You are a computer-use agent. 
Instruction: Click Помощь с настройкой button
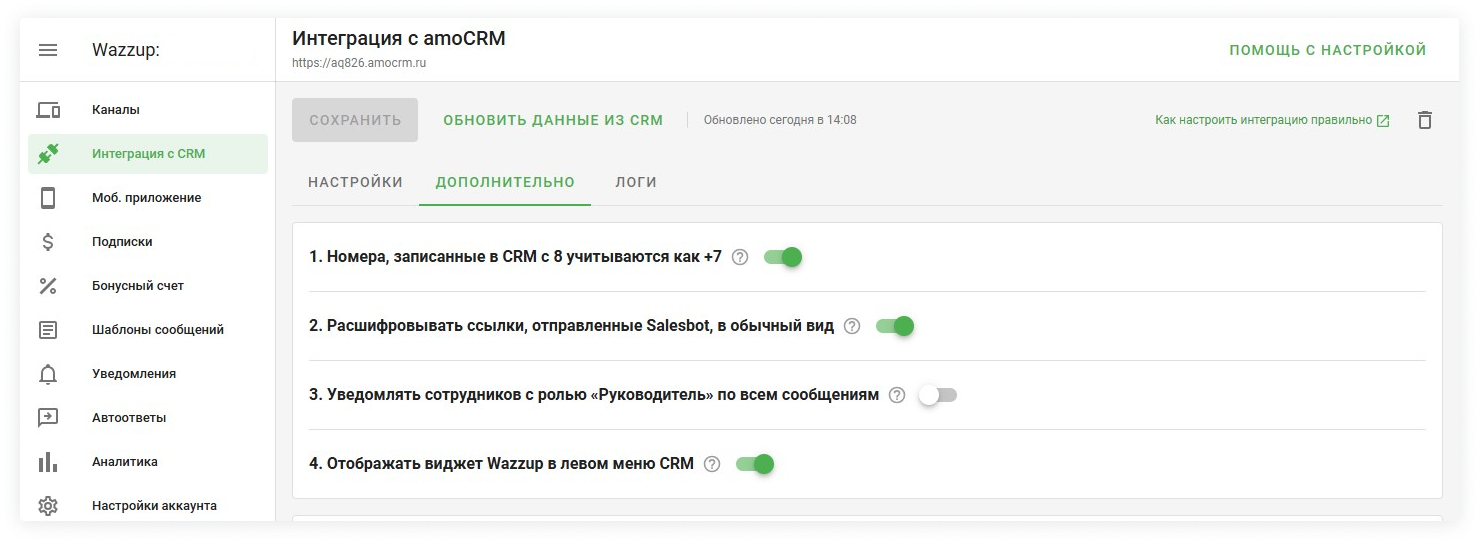click(x=1327, y=50)
